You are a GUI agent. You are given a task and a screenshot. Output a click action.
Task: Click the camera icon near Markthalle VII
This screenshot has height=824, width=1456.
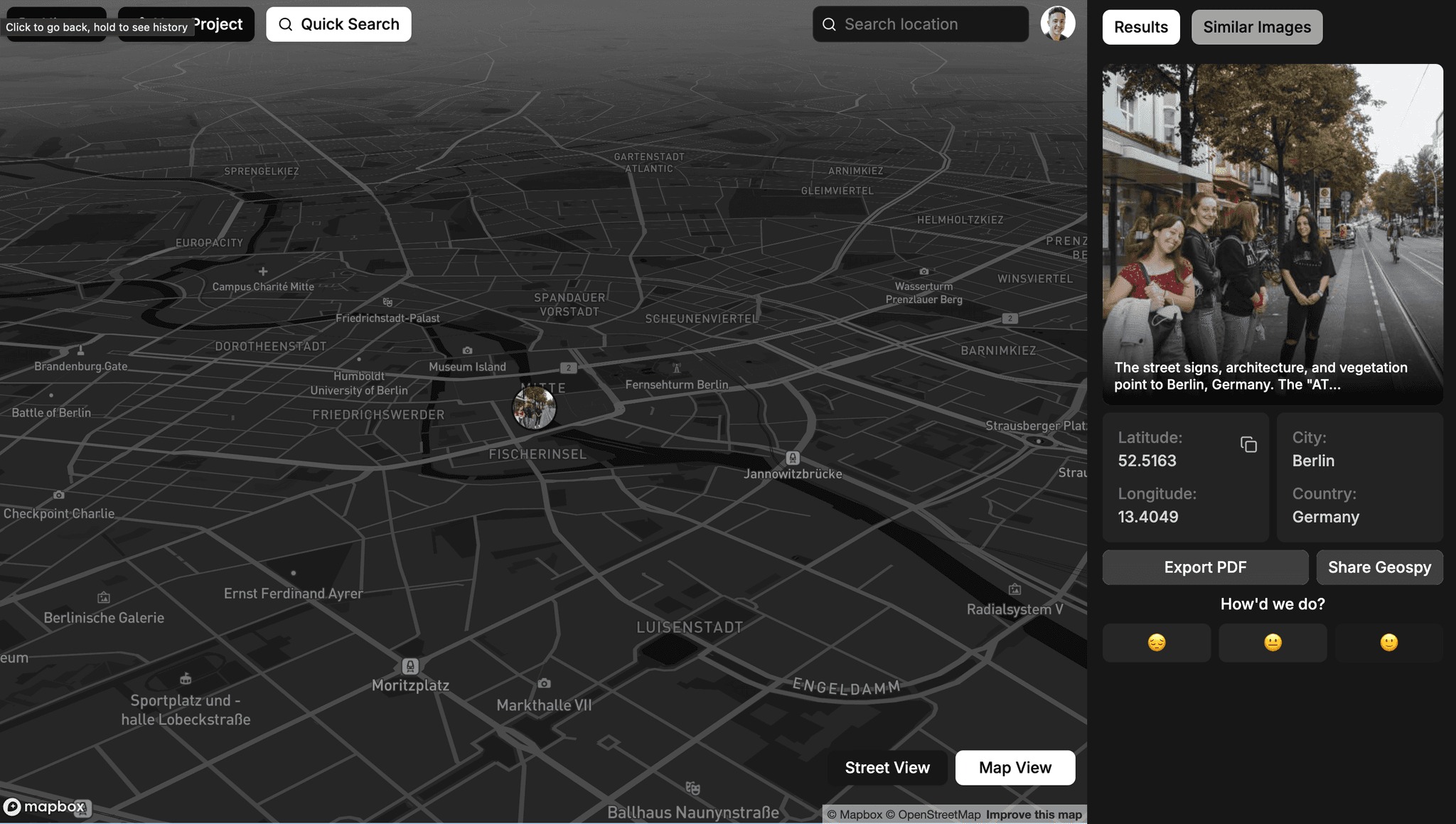[544, 683]
